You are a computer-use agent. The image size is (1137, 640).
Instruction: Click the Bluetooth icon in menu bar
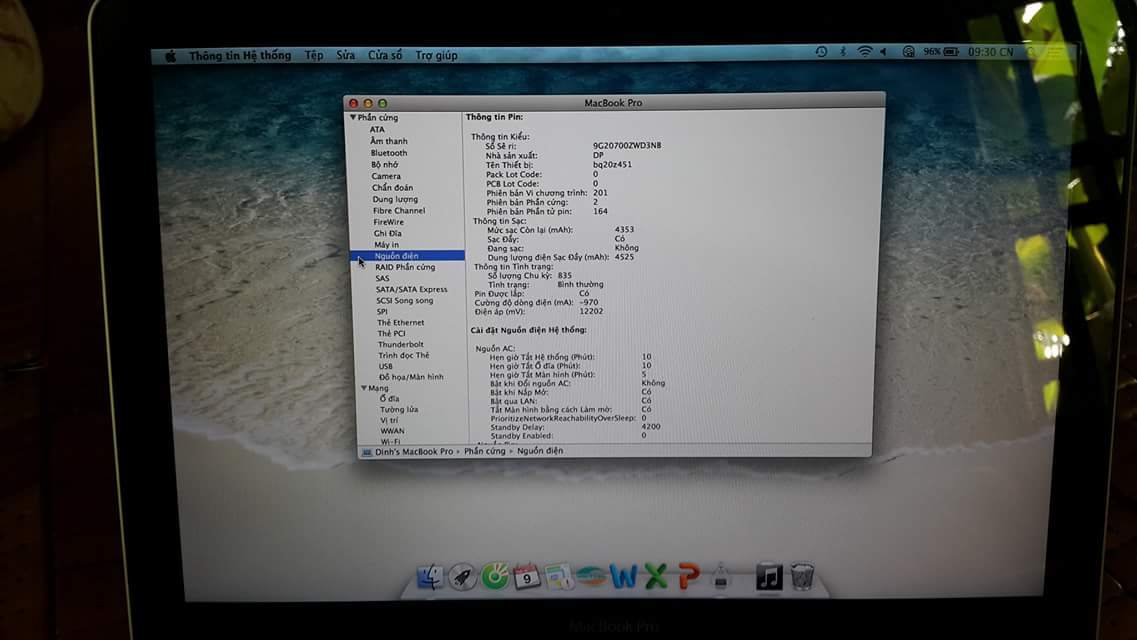842,52
